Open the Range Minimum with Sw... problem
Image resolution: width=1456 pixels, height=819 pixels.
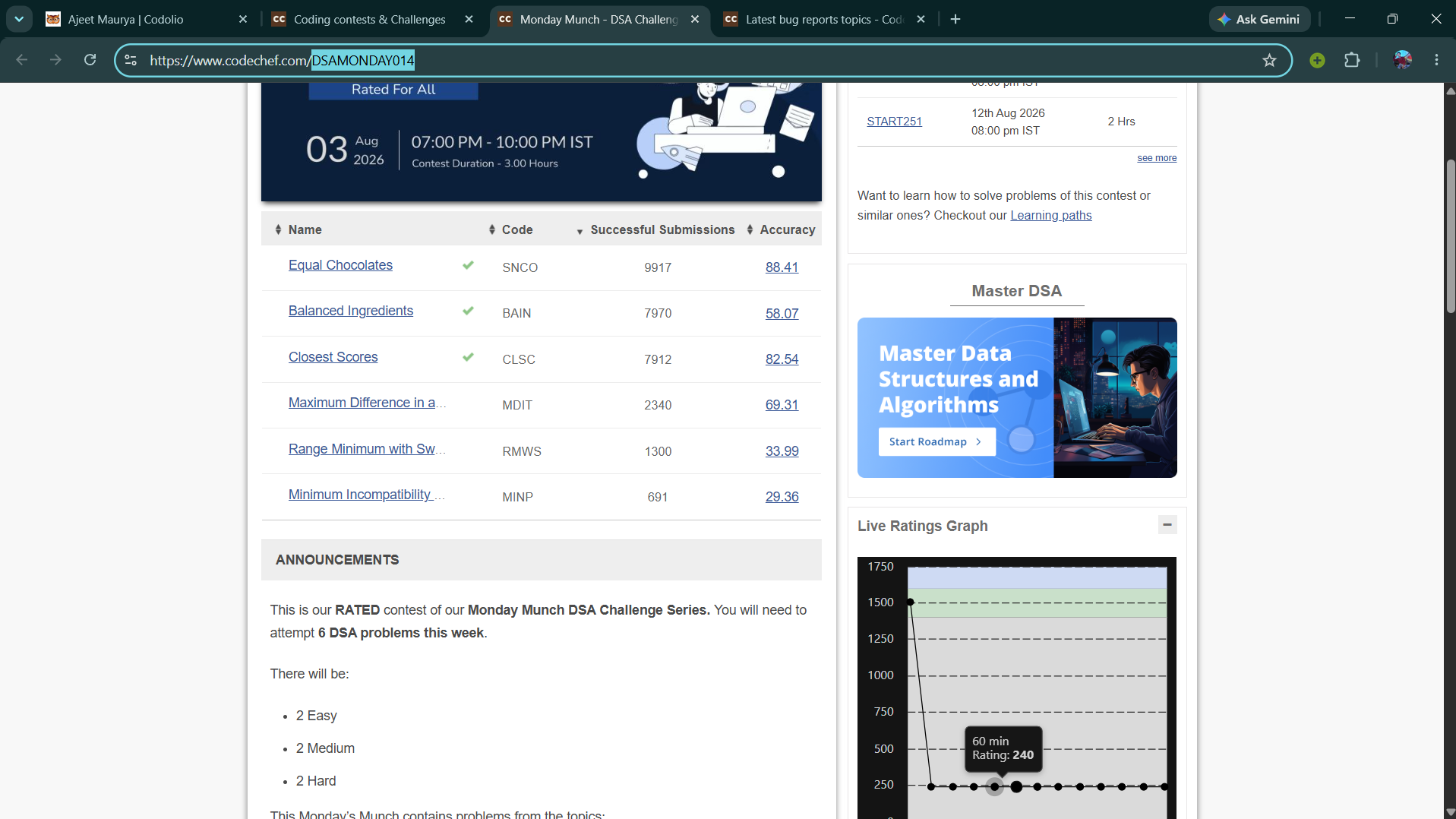pos(367,449)
